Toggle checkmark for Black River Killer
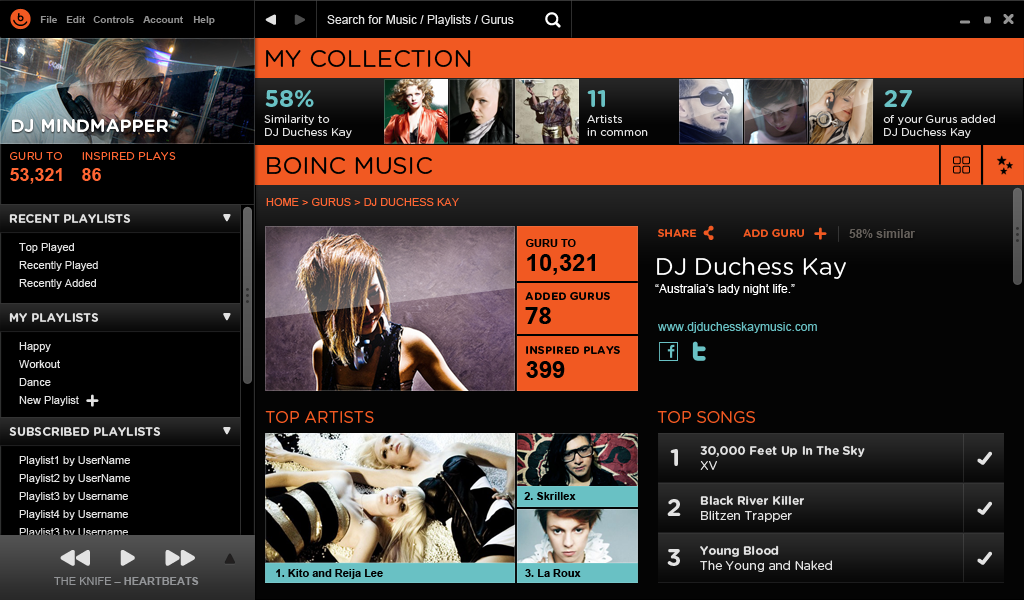Viewport: 1024px width, 600px height. [984, 508]
